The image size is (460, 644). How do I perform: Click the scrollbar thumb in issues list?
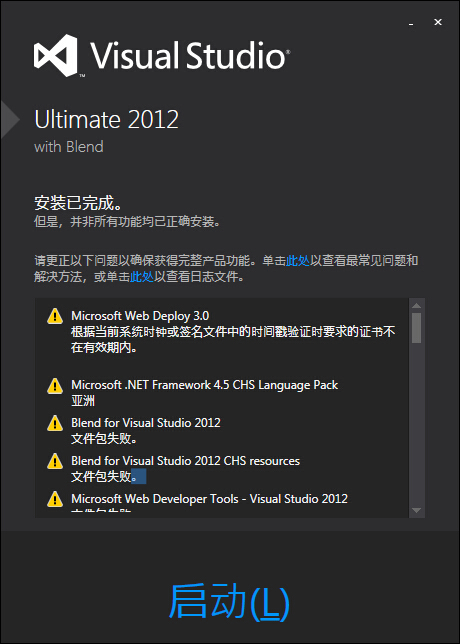click(416, 328)
